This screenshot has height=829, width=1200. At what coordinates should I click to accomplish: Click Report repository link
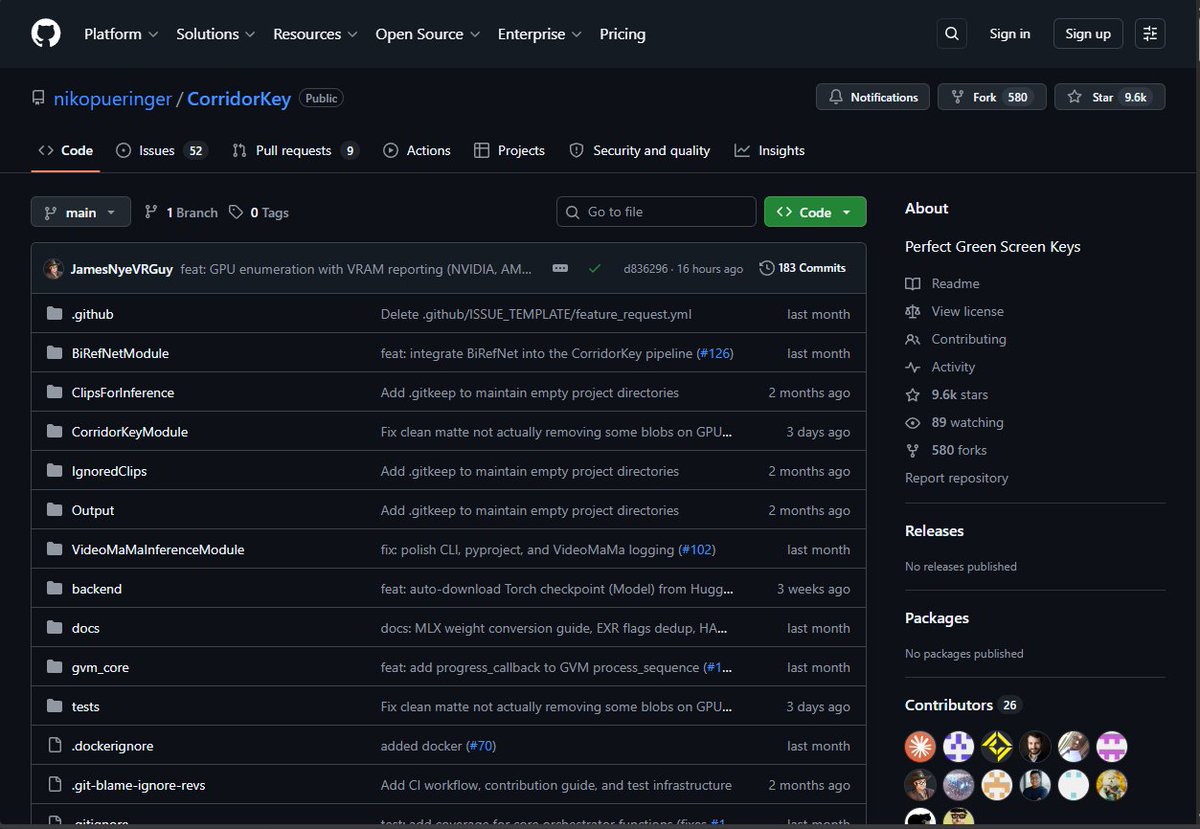(x=957, y=478)
